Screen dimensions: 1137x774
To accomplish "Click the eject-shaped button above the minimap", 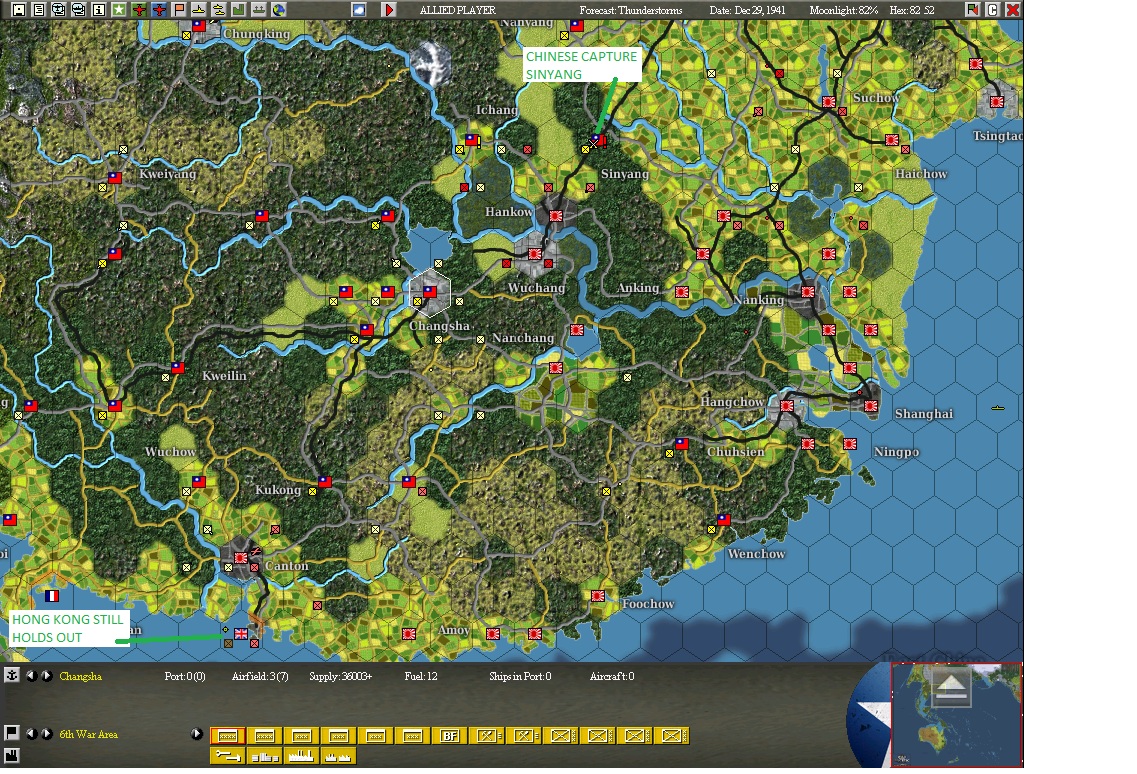I will (x=951, y=686).
